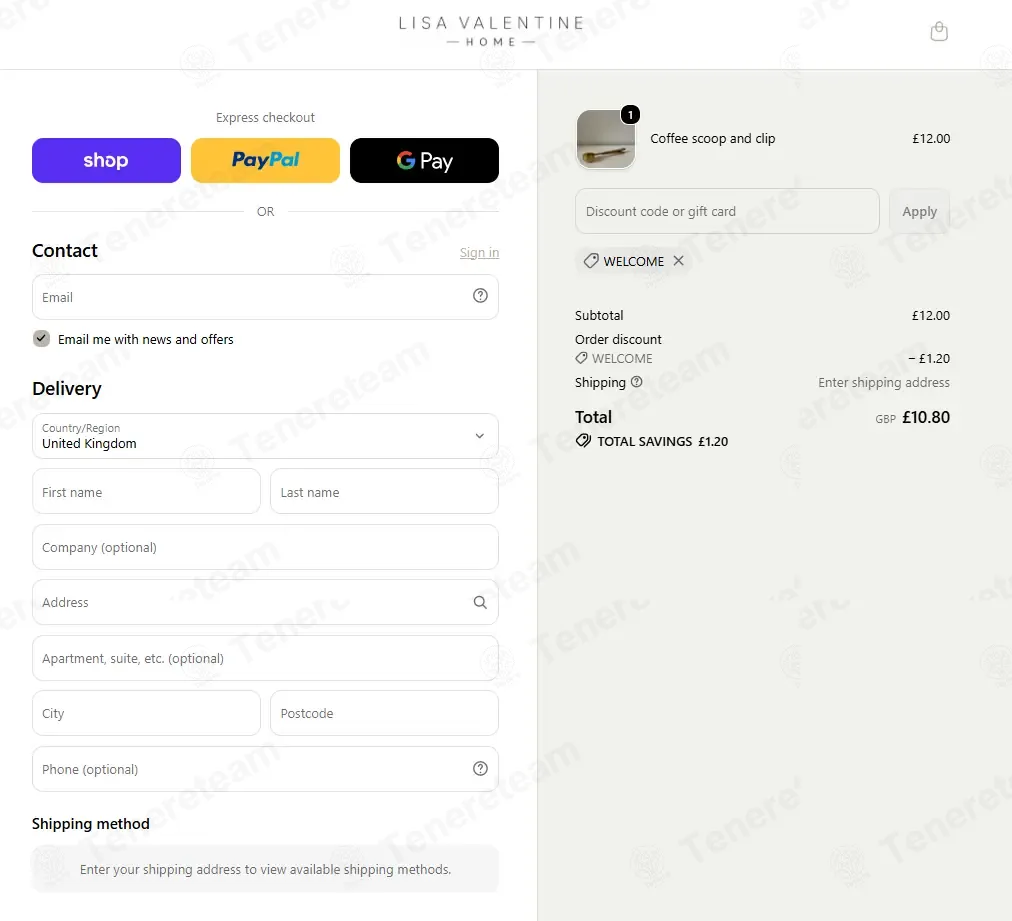1012x921 pixels.
Task: Click the phone field help icon
Action: coord(480,768)
